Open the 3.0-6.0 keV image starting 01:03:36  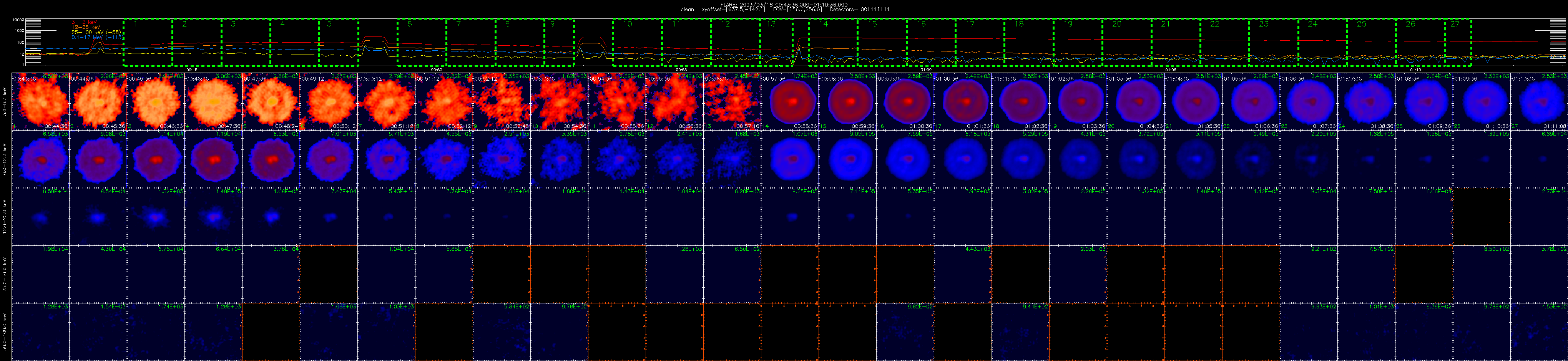[1136, 101]
